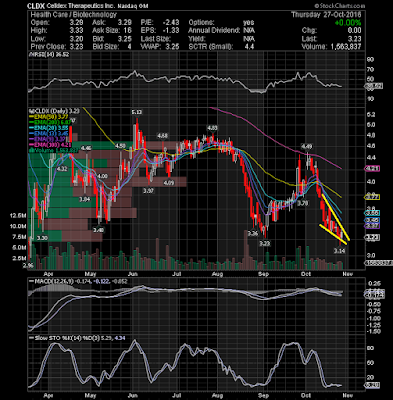Click the CLDX ticker symbol in header
Image resolution: width=393 pixels, height=400 pixels.
35,6
